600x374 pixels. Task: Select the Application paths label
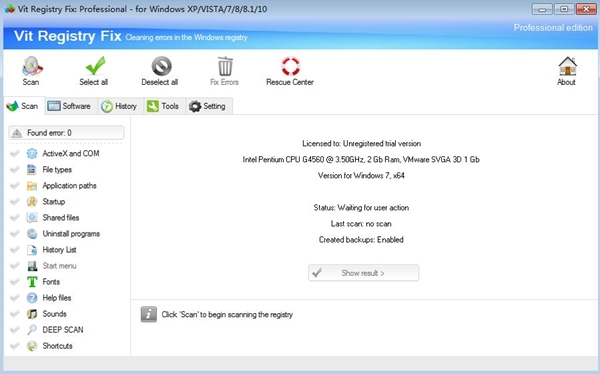click(x=69, y=186)
